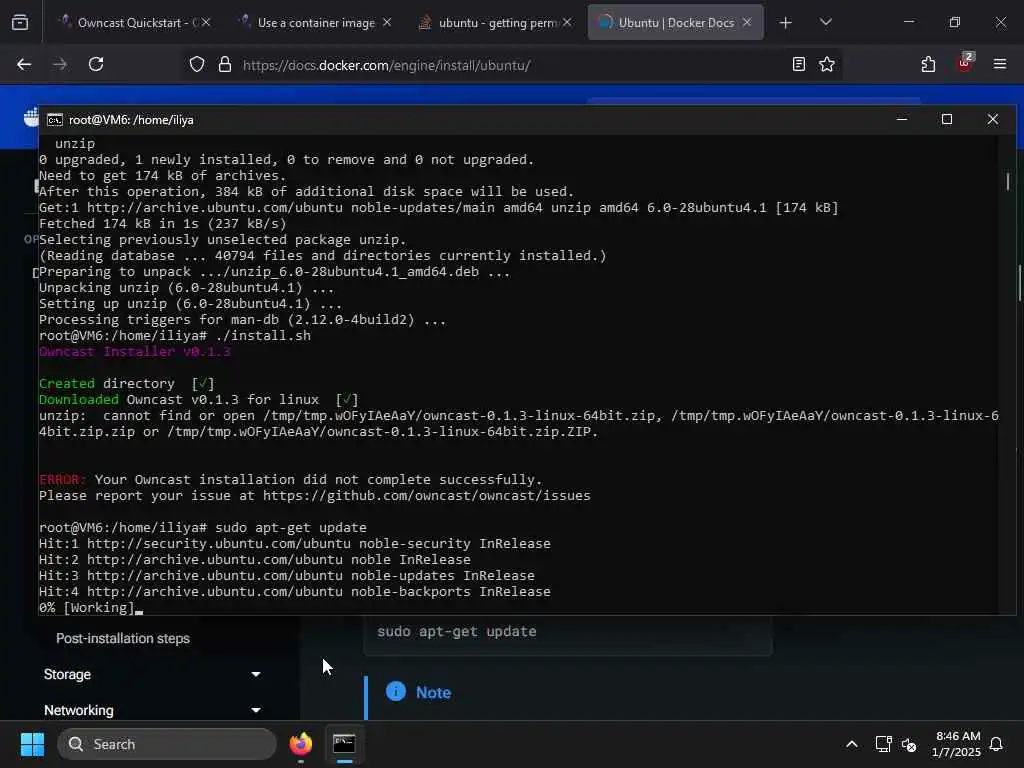Open a new browser tab
Screen dimensions: 1024x768
click(x=786, y=23)
